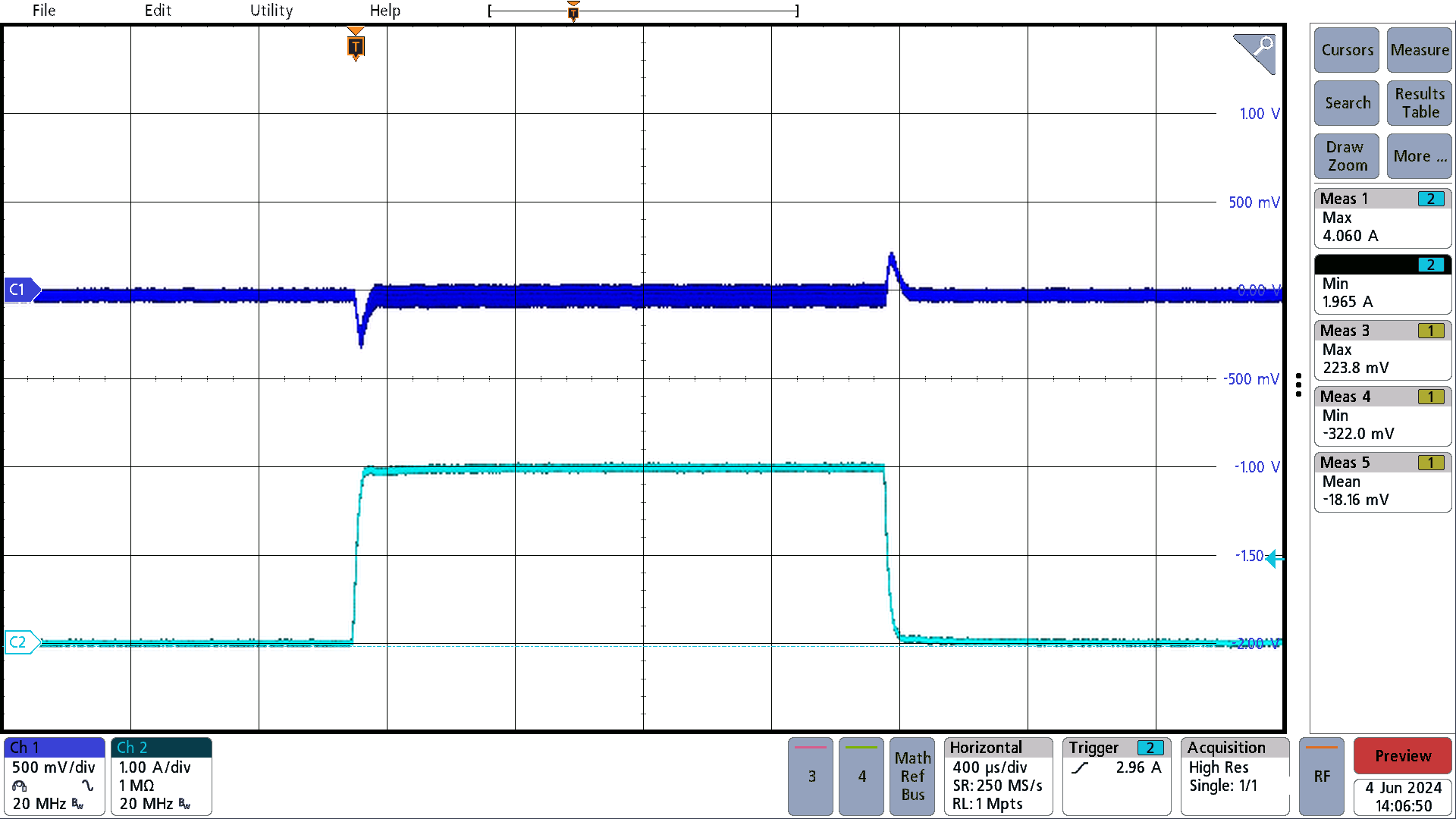Select the trigger position T marker on waveform
Viewport: 1456px width, 819px height.
point(356,46)
